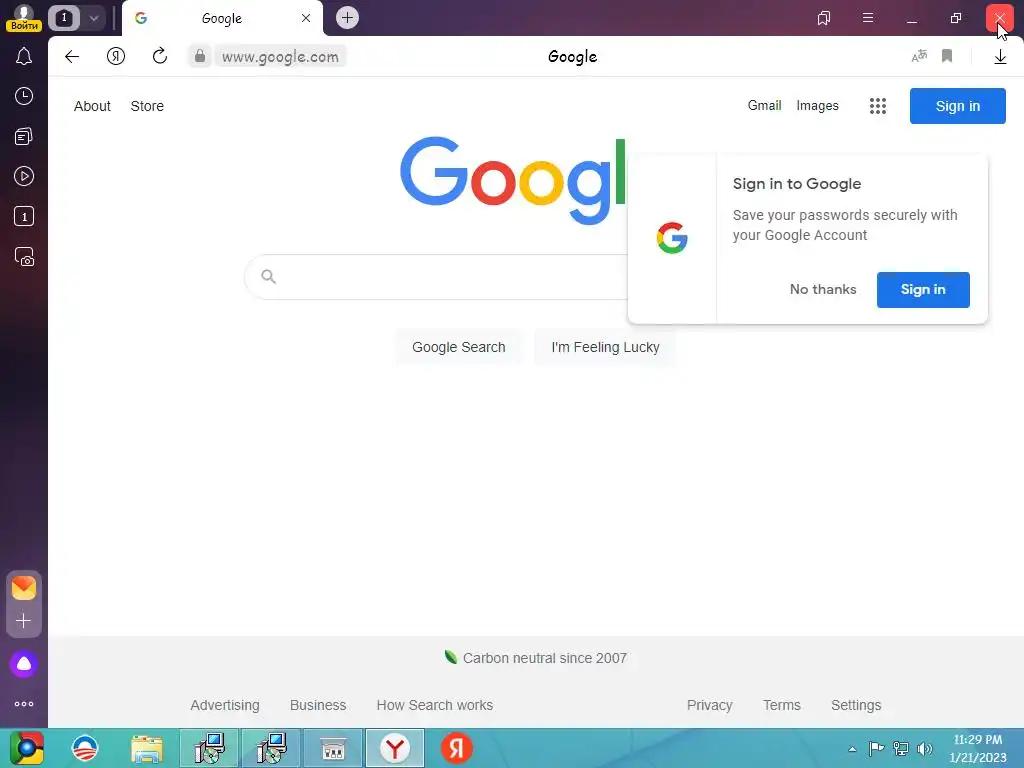Image resolution: width=1024 pixels, height=768 pixels.
Task: Open the Privacy footer link
Action: coord(709,705)
